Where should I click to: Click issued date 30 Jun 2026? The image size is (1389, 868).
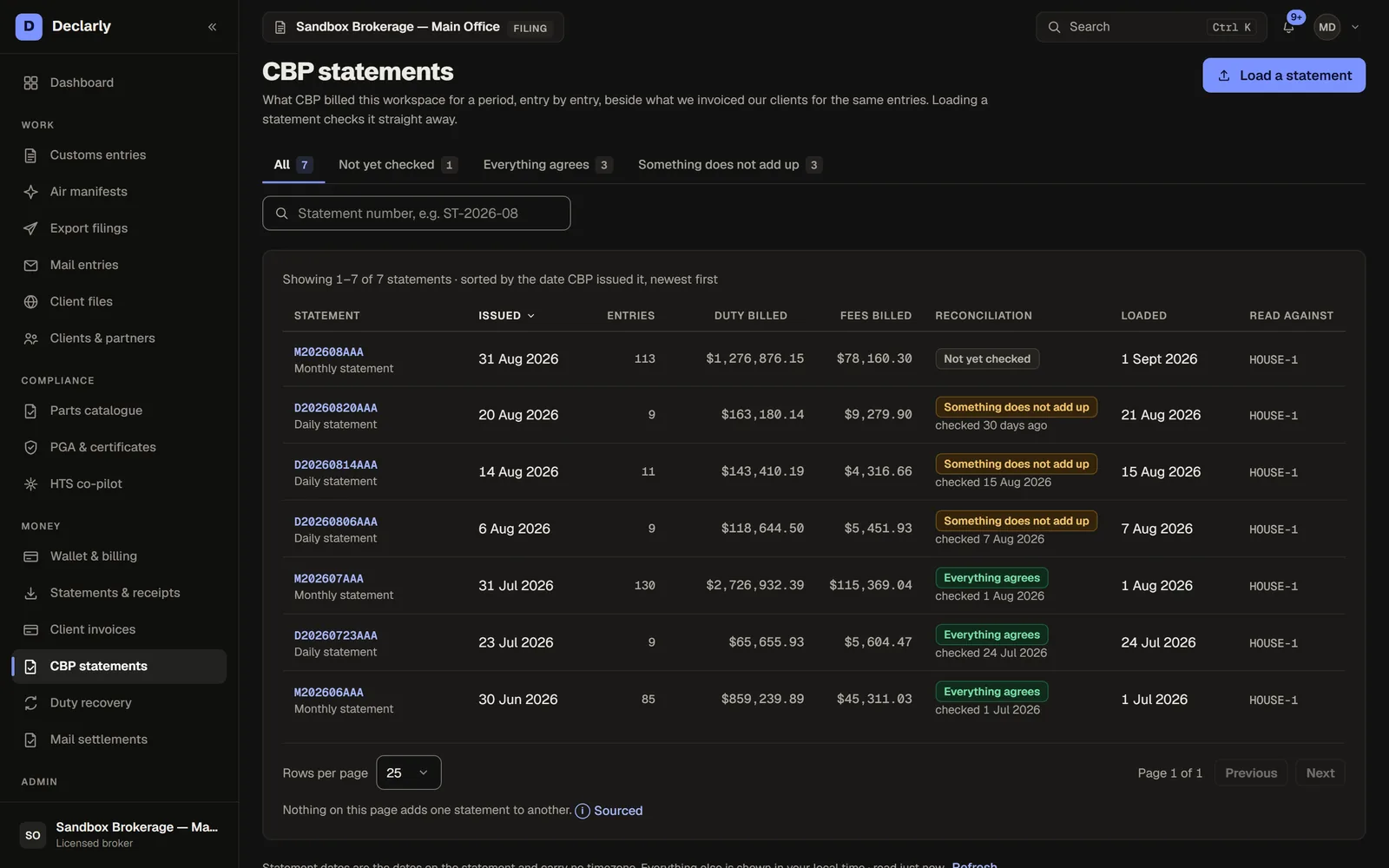pyautogui.click(x=518, y=700)
